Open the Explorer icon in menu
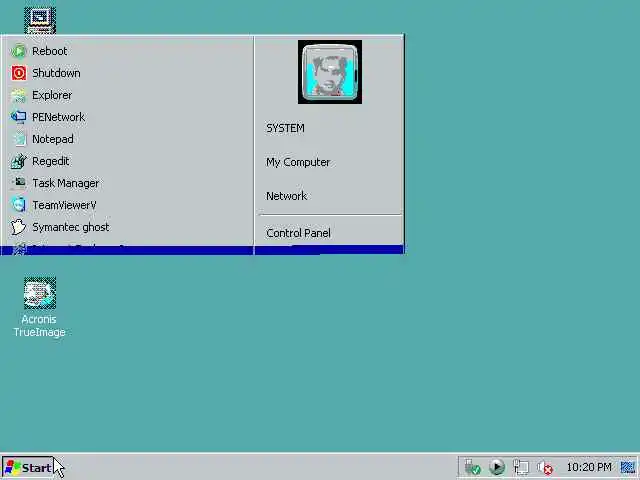The image size is (640, 480). point(18,95)
